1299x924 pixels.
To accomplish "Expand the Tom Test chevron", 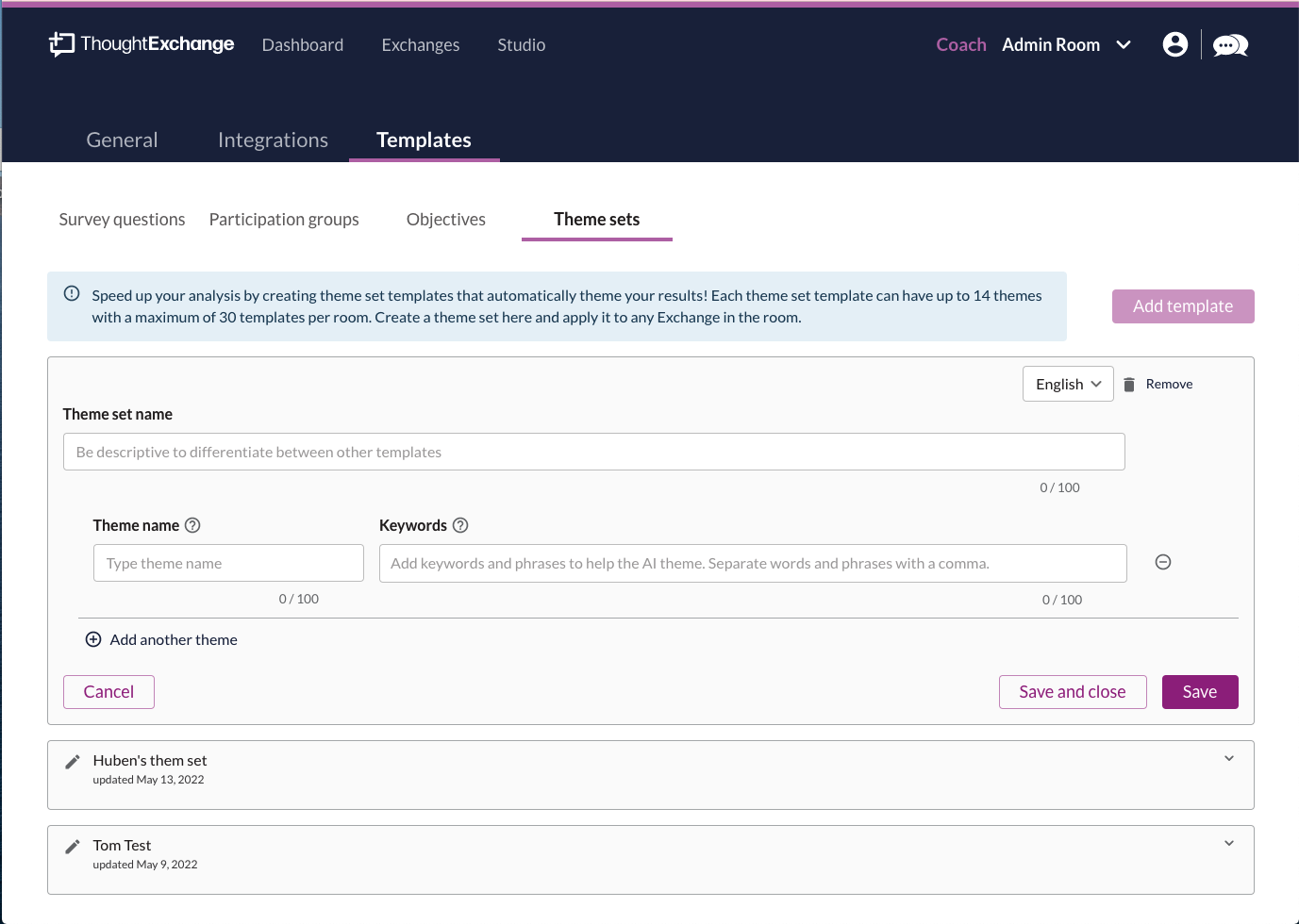I will [1229, 843].
